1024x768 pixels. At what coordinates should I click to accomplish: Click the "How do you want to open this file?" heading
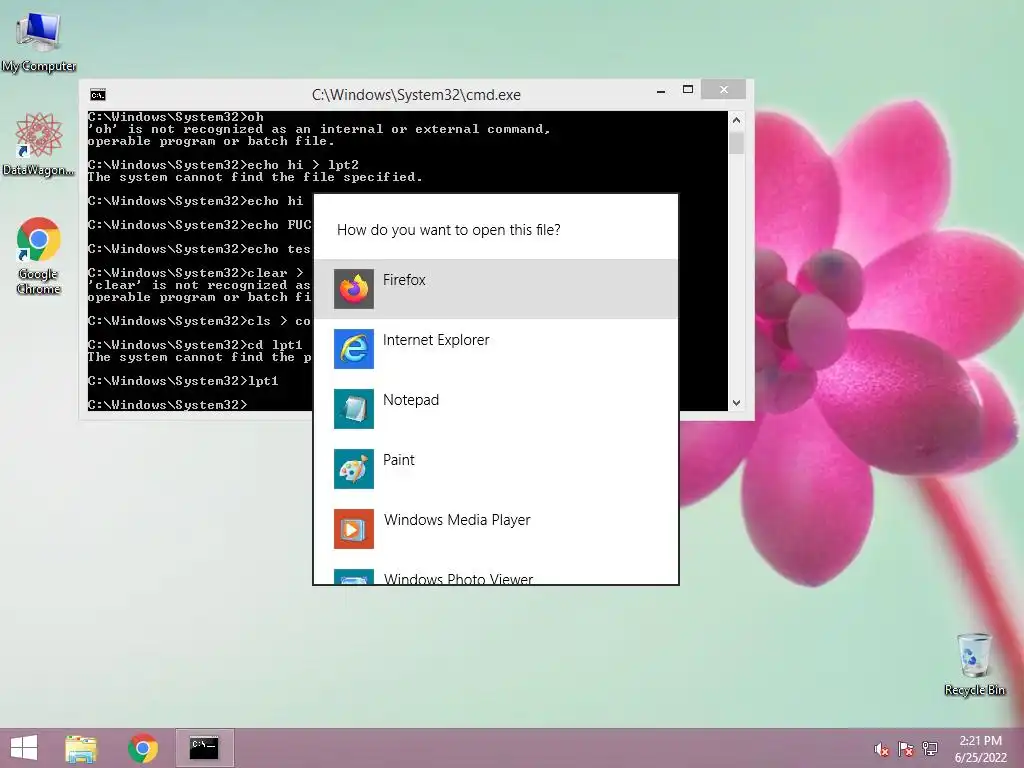point(449,230)
